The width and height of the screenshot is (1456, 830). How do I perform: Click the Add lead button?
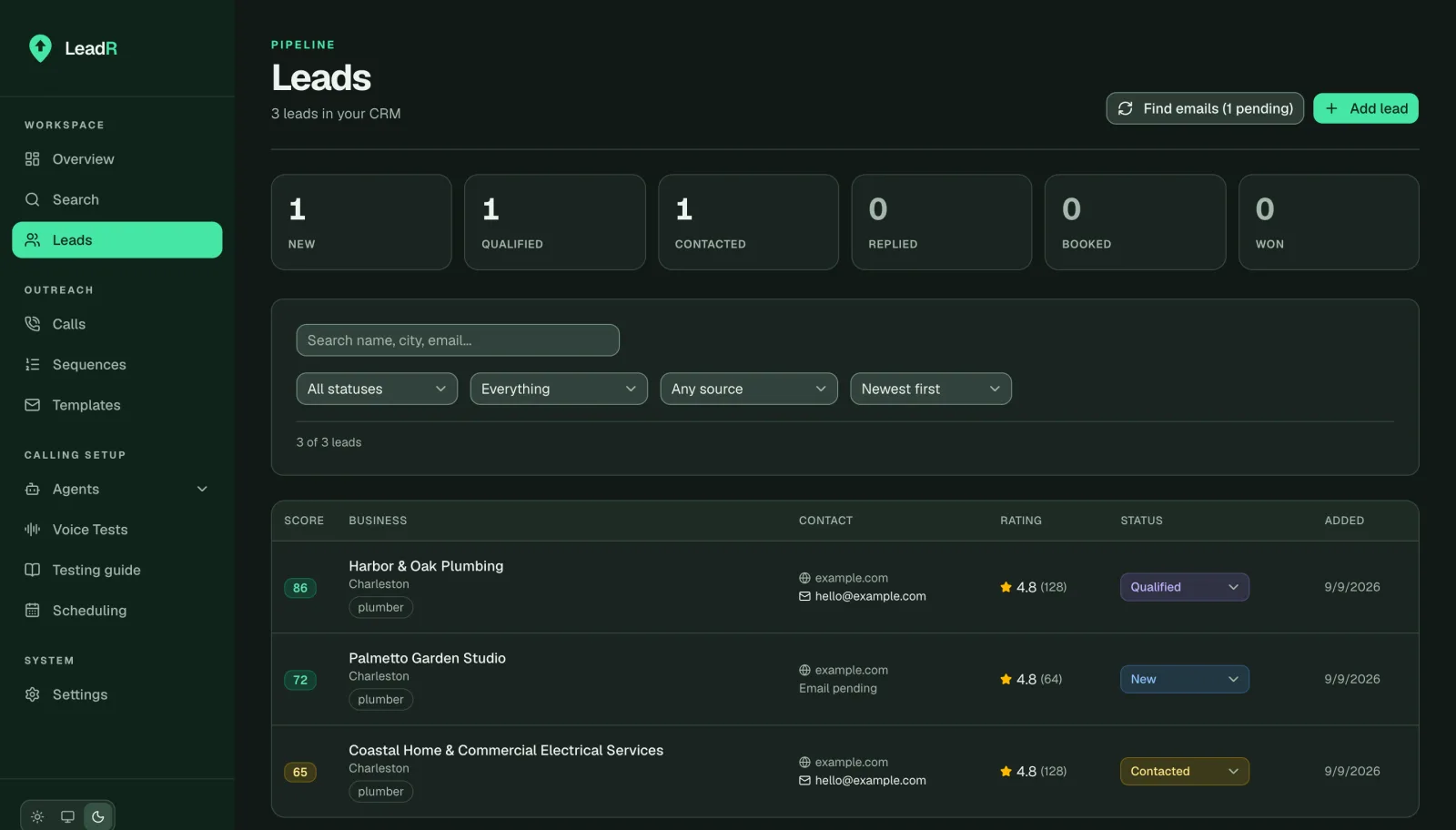pos(1366,108)
